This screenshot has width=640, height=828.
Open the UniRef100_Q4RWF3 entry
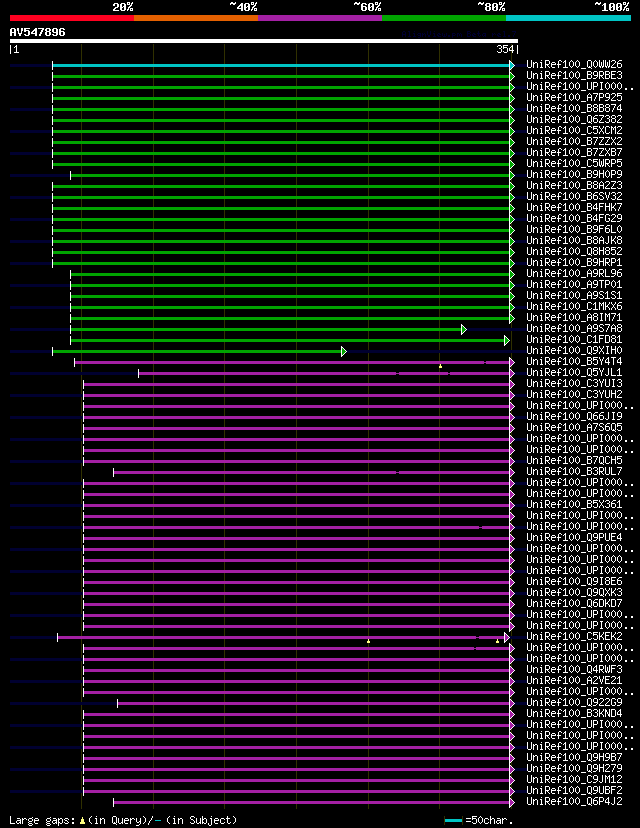(575, 670)
